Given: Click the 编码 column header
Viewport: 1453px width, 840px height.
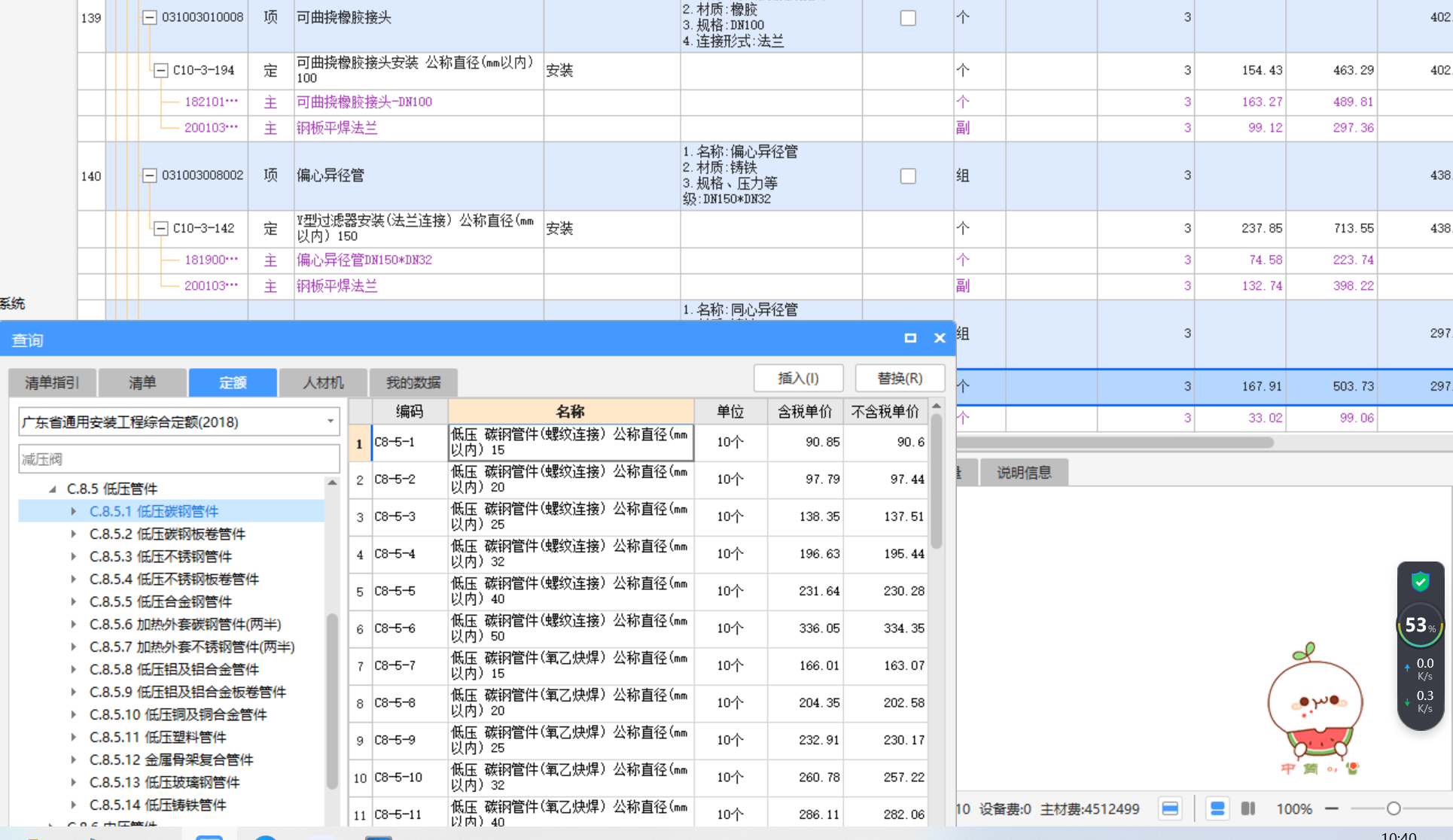Looking at the screenshot, I should pos(410,412).
